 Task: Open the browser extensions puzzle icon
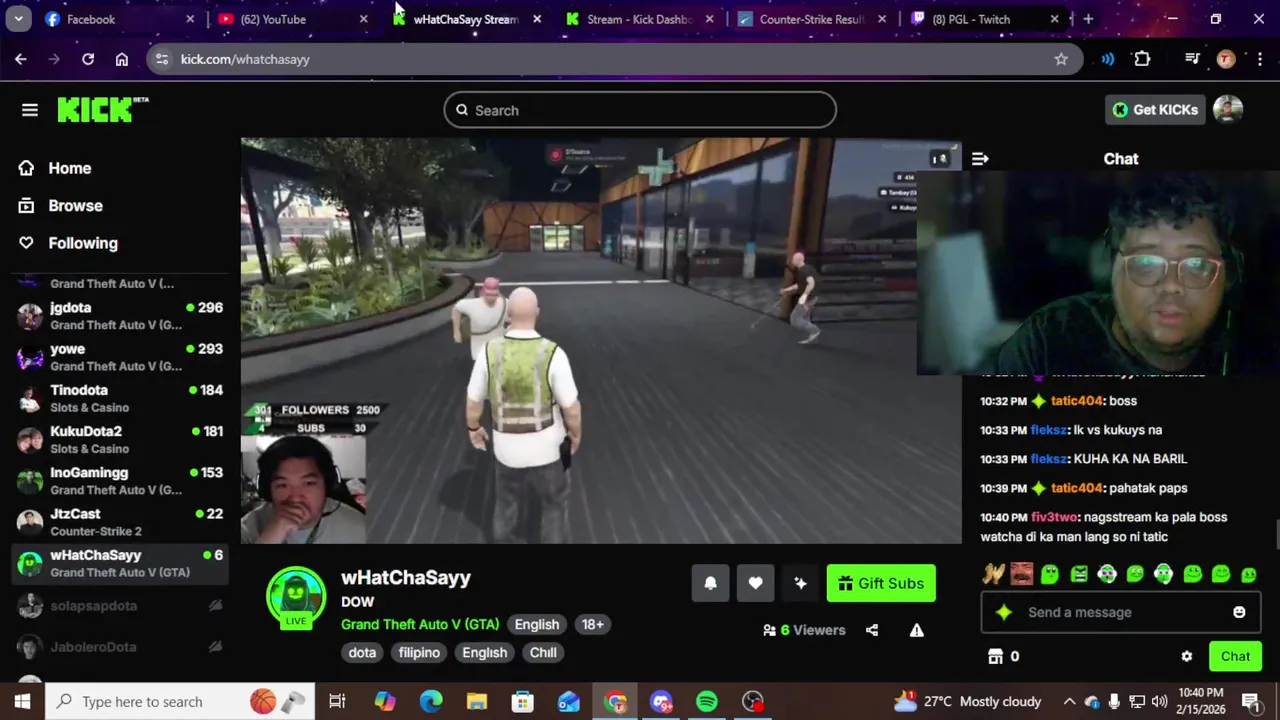[x=1142, y=59]
